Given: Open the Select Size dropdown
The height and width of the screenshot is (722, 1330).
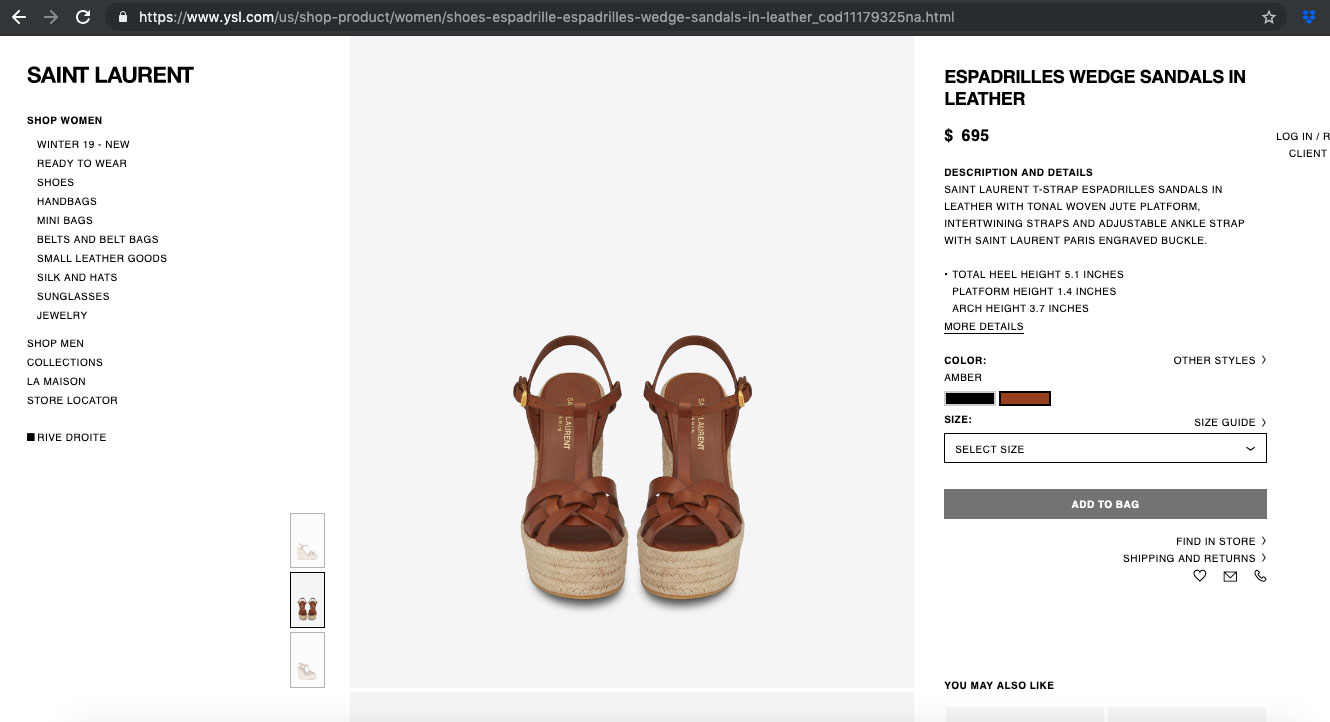Looking at the screenshot, I should (1105, 449).
